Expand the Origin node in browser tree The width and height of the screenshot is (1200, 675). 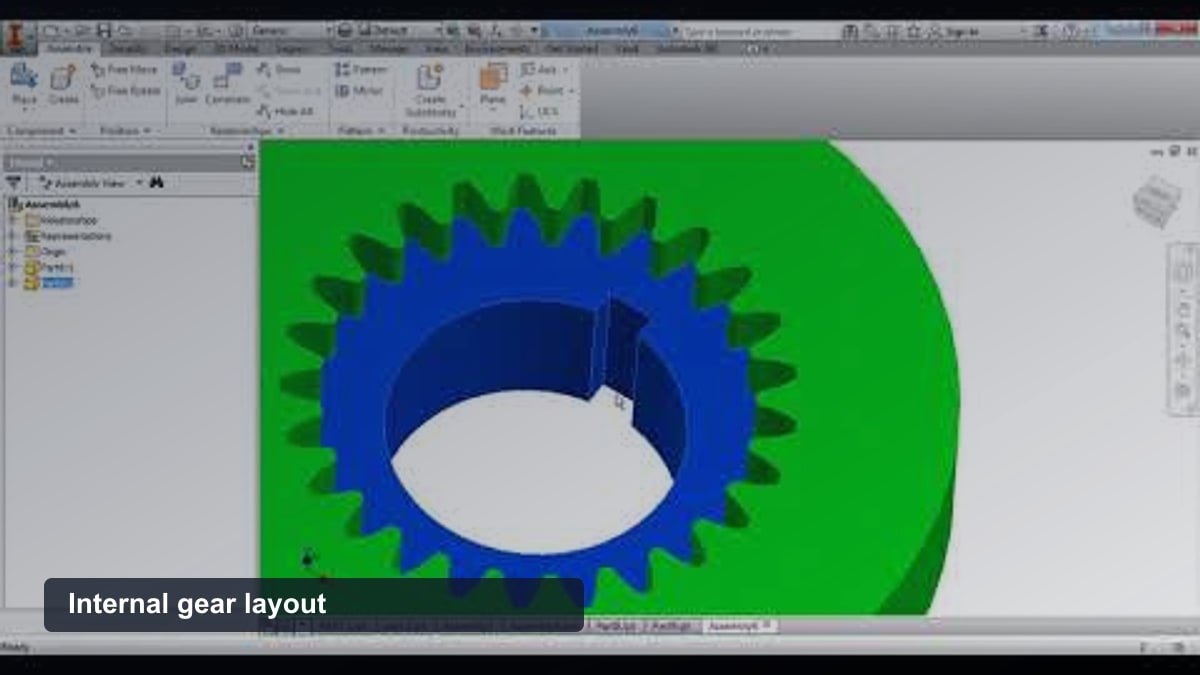point(14,252)
